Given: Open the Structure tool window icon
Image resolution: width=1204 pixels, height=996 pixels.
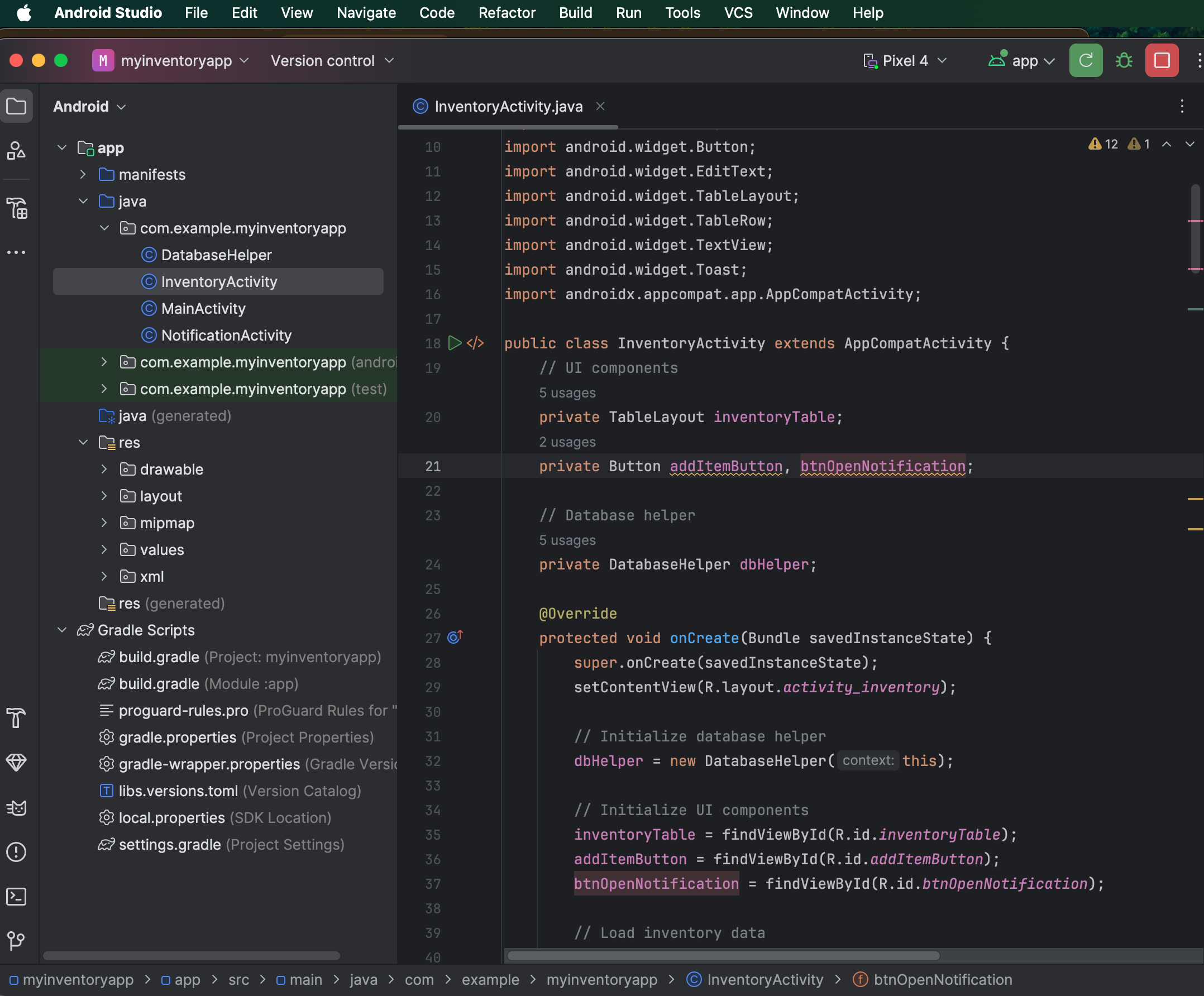Looking at the screenshot, I should tap(16, 209).
